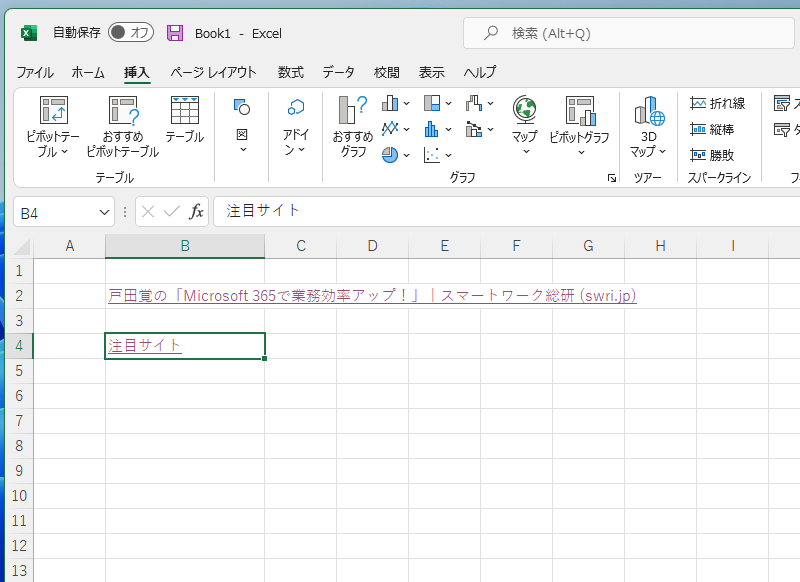Click the formula bar containing 注目サイト
Viewport: 800px width, 582px height.
click(x=506, y=212)
